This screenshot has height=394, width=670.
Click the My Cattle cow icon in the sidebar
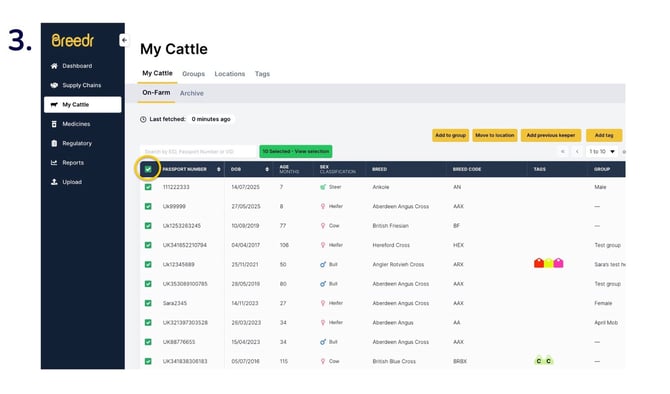54,104
